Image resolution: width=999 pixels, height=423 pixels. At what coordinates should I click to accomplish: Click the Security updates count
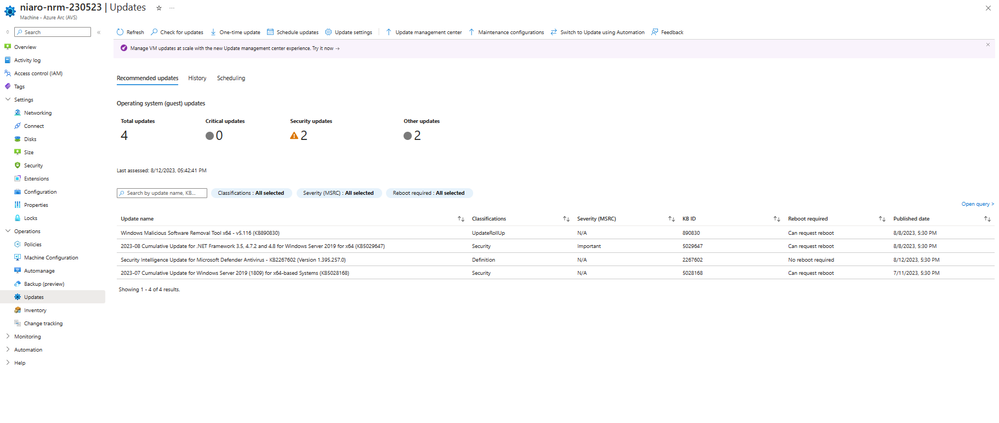[304, 136]
